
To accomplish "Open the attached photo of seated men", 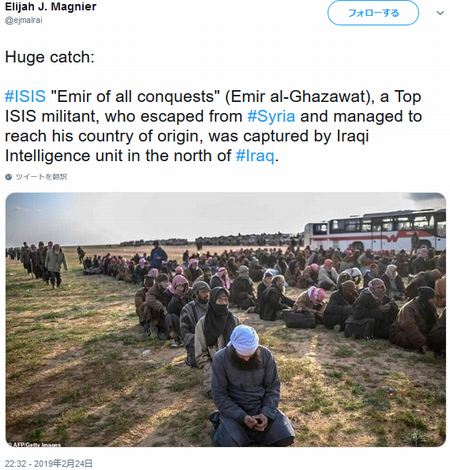I will pyautogui.click(x=226, y=320).
